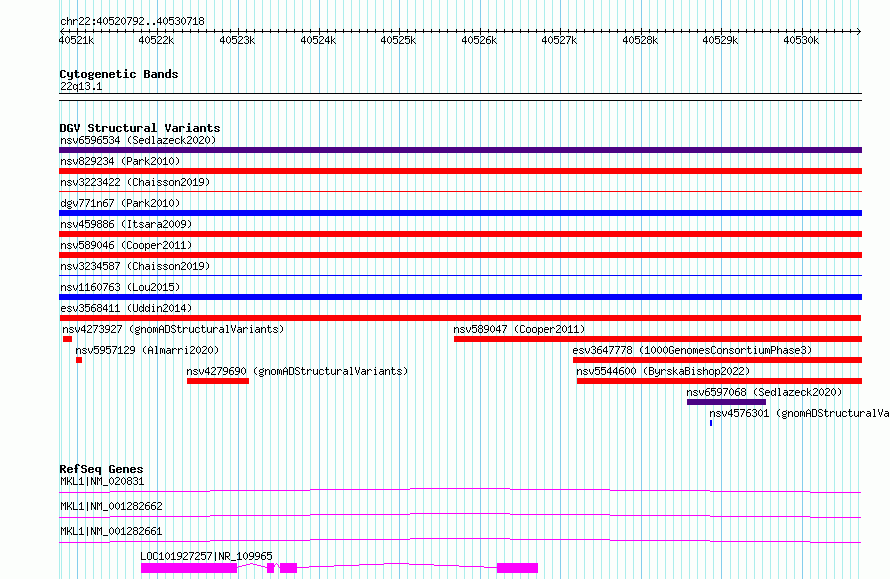This screenshot has height=579, width=890.
Task: Select the red nsv589047 variant bar
Action: click(x=658, y=339)
